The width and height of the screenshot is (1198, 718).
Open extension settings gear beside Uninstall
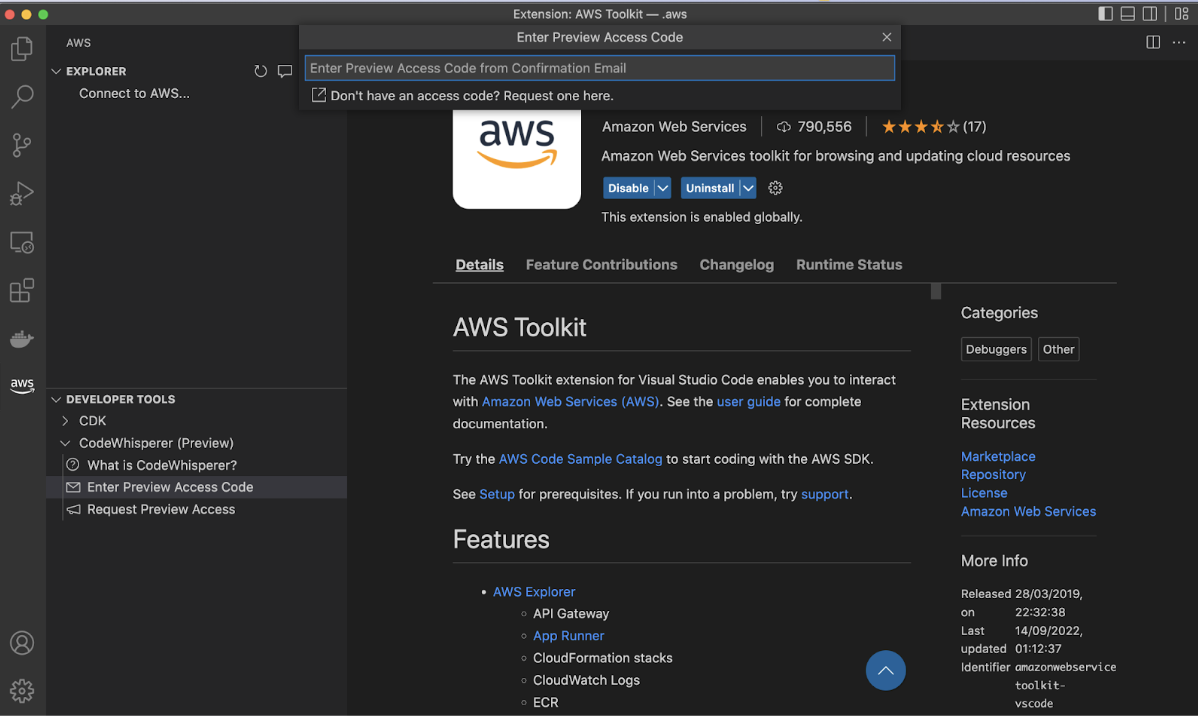coord(775,188)
